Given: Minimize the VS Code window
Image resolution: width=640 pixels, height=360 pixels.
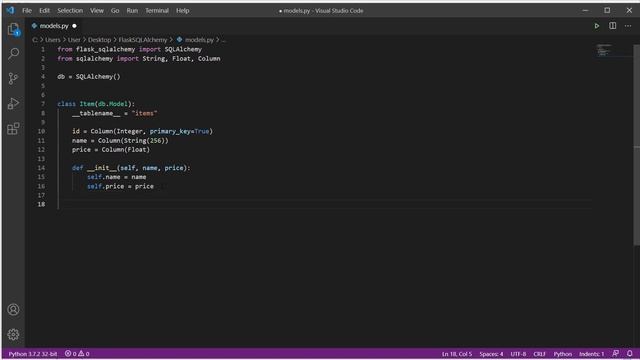Looking at the screenshot, I should point(585,10).
